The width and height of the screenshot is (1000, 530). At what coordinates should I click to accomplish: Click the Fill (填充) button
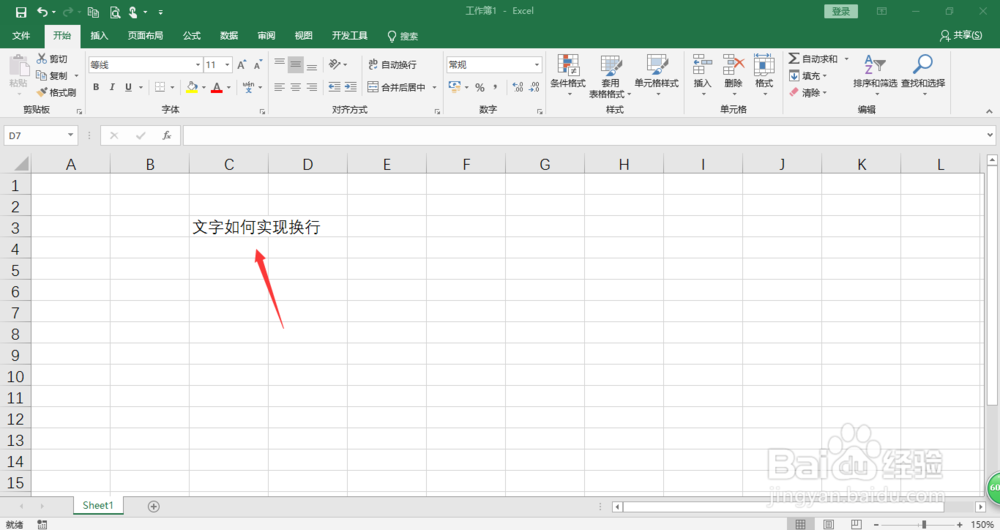pos(808,76)
